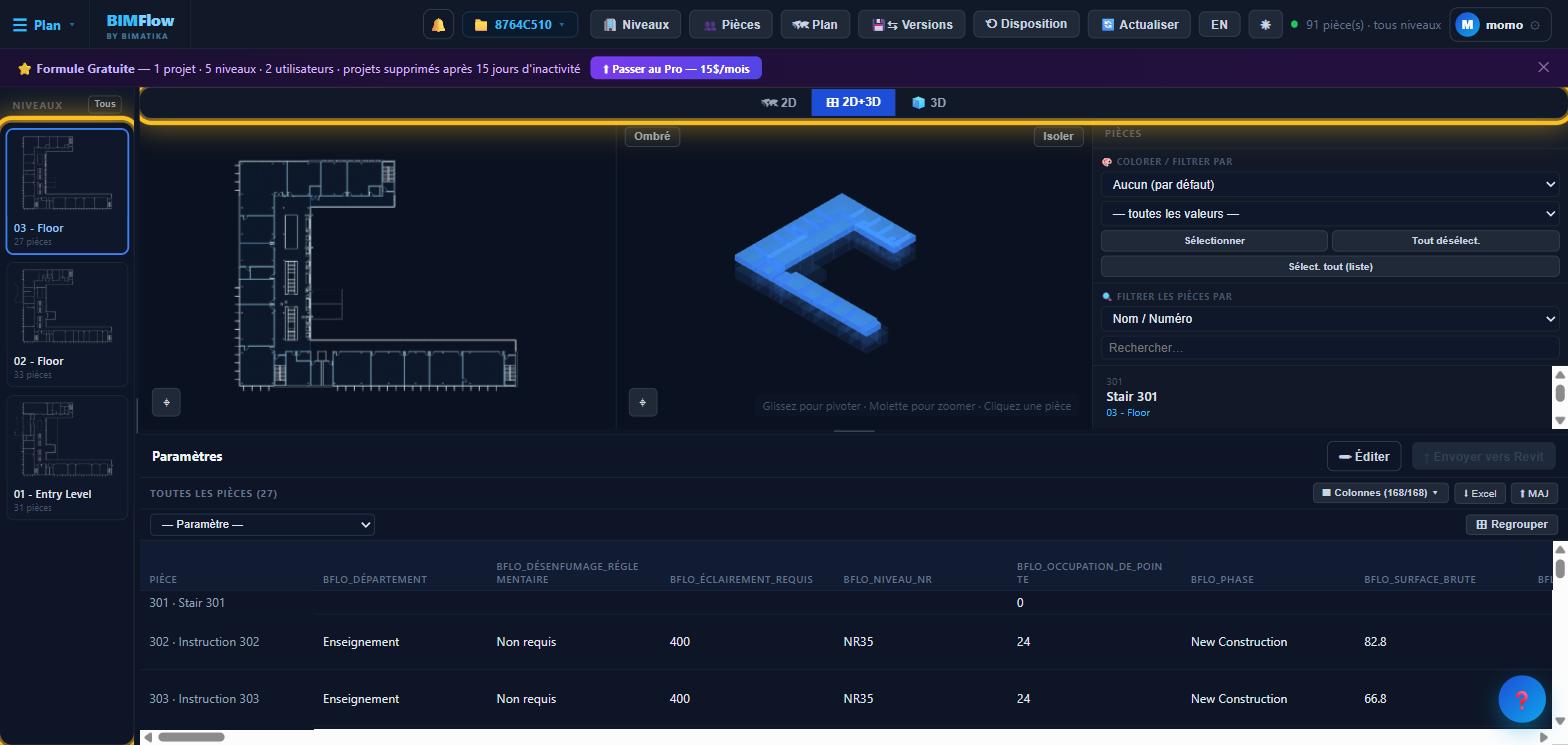Show all levels with Tous
This screenshot has width=1568, height=745.
(x=105, y=104)
